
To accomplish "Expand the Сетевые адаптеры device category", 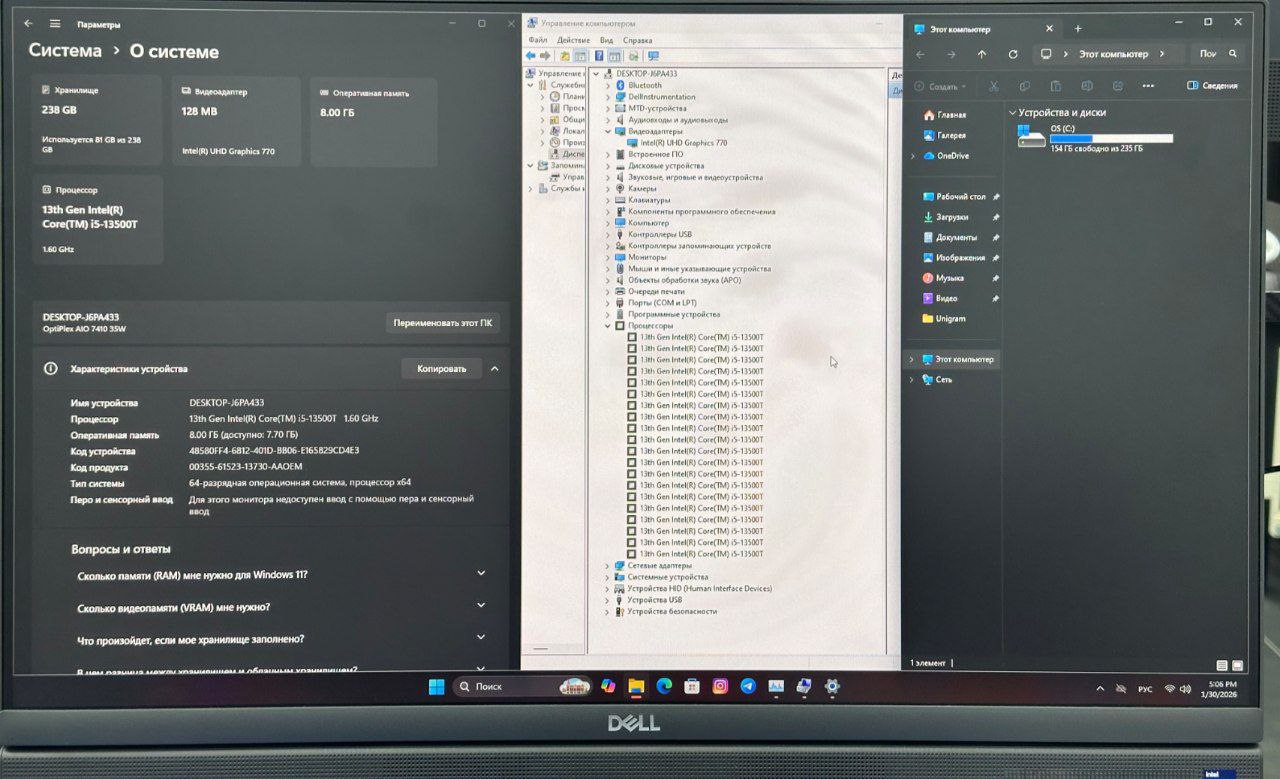I will (608, 566).
